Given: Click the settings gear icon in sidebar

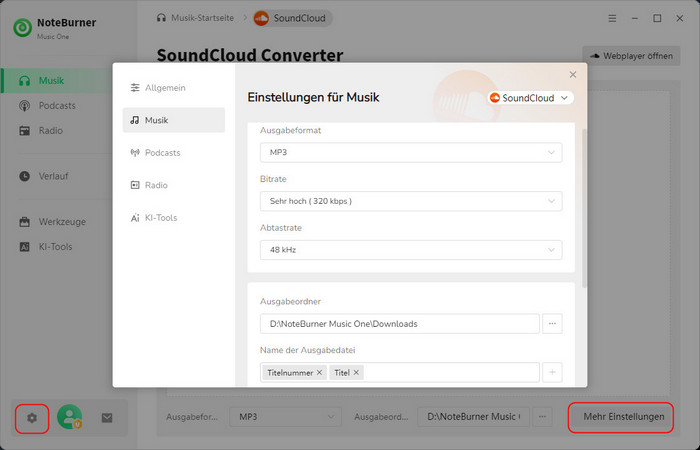Looking at the screenshot, I should (32, 417).
